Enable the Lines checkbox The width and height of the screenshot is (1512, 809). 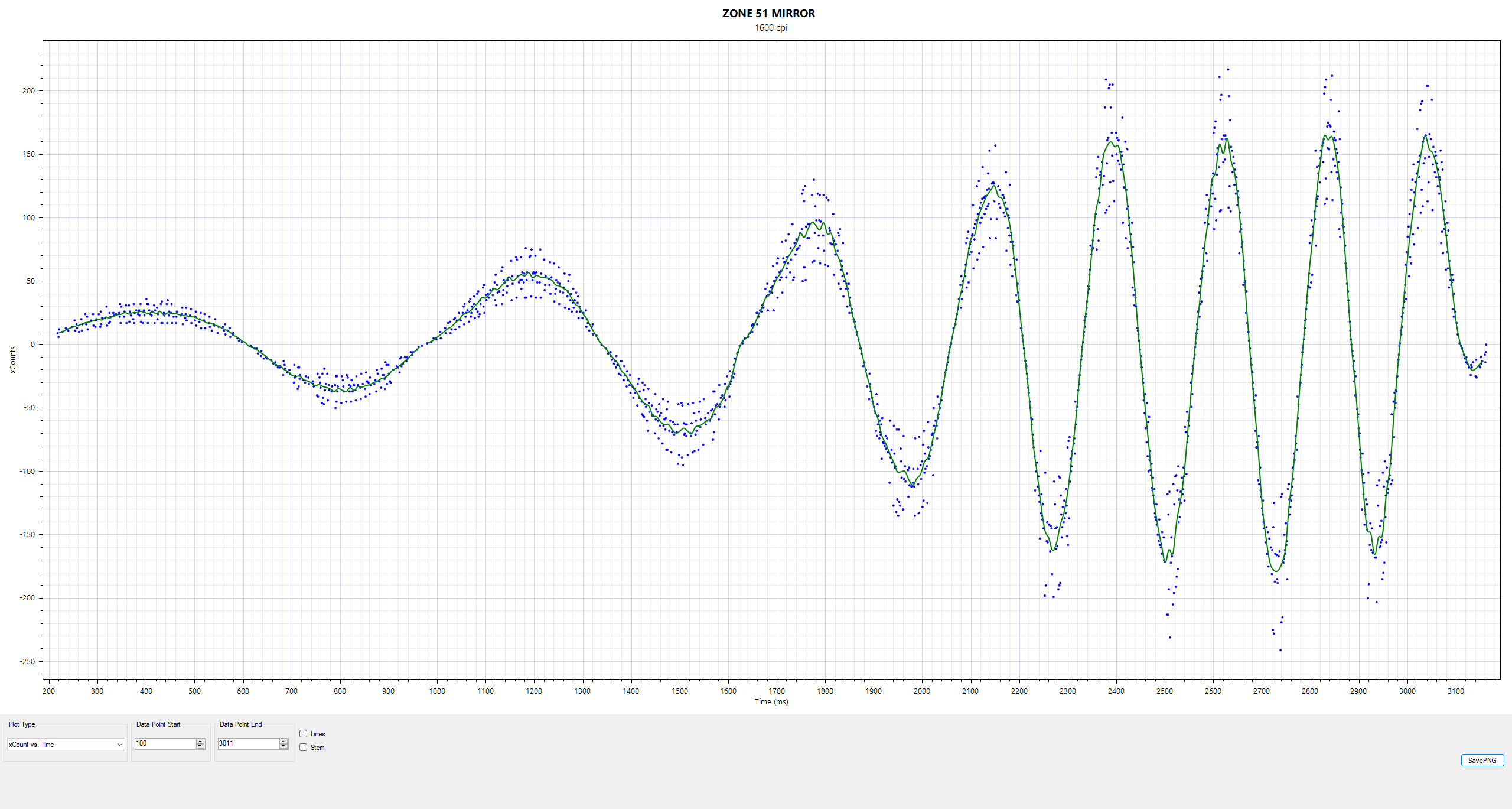click(x=304, y=734)
